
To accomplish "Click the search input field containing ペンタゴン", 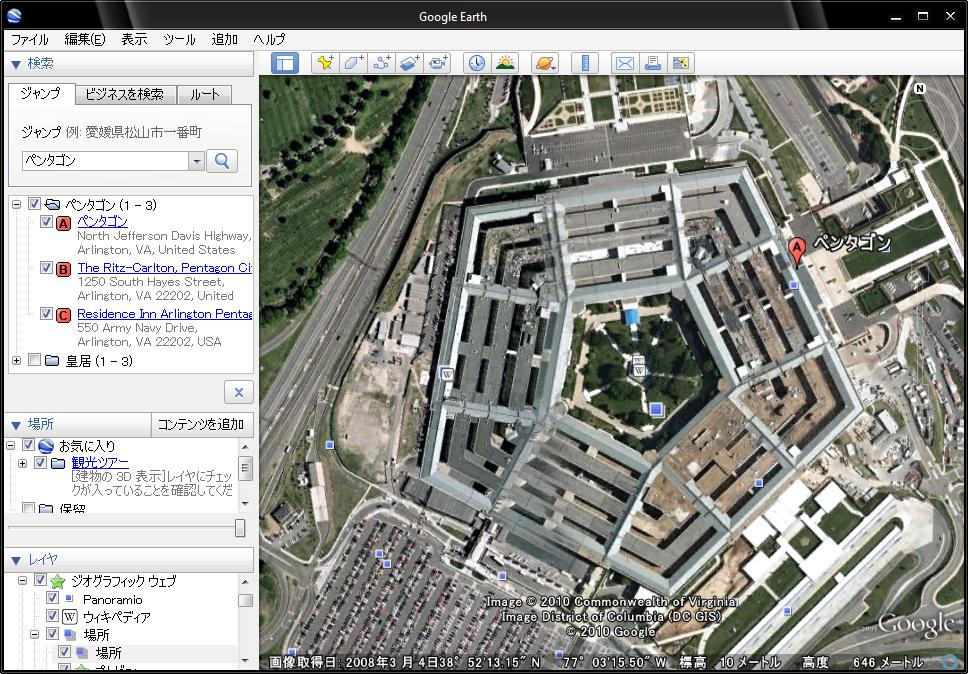I will 105,161.
